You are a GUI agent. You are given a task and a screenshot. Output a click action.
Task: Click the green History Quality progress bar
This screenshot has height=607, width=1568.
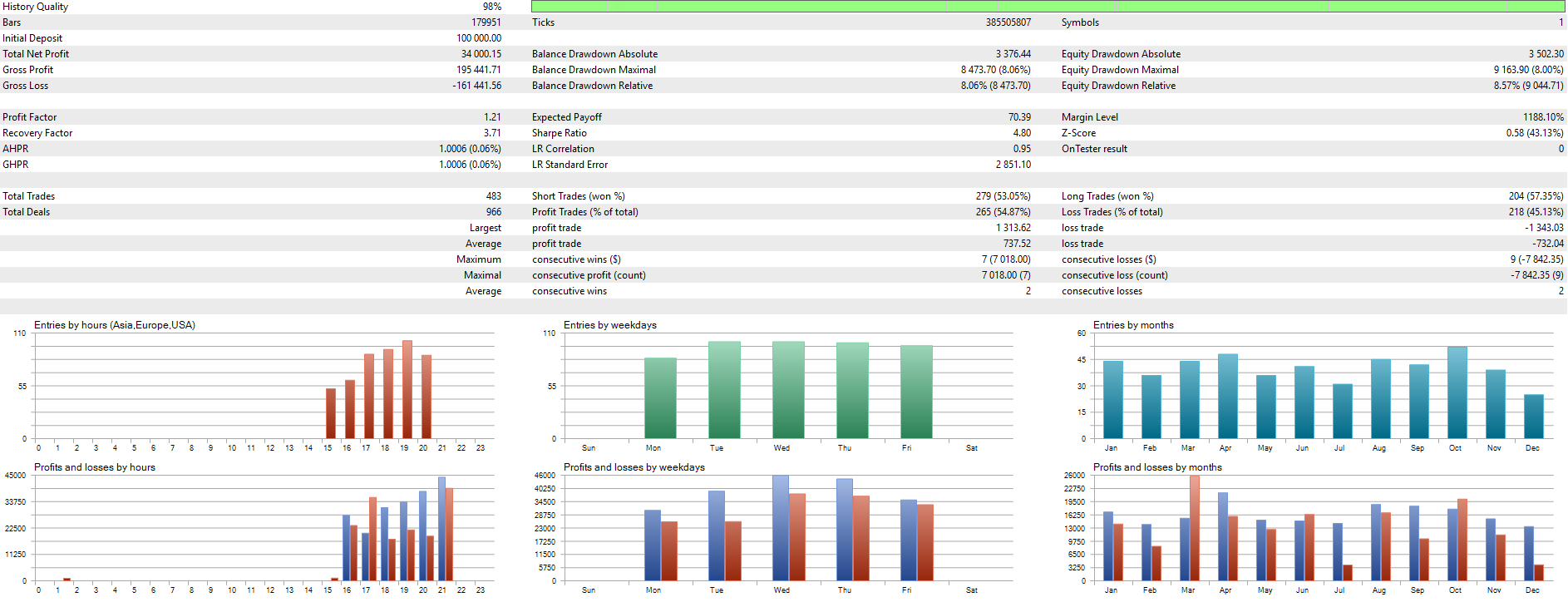tap(1048, 7)
